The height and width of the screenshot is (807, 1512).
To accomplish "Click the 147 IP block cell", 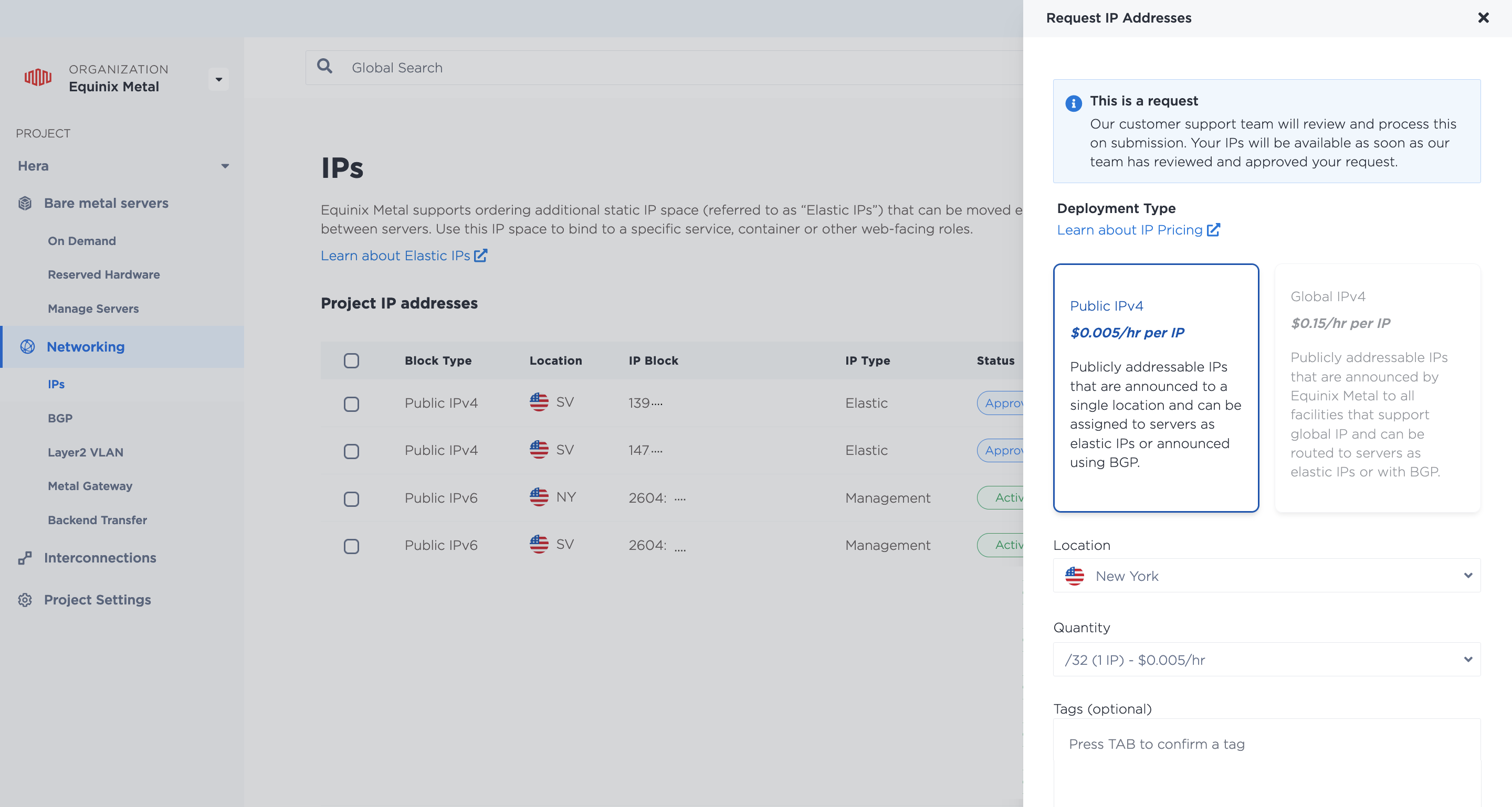I will click(x=646, y=450).
